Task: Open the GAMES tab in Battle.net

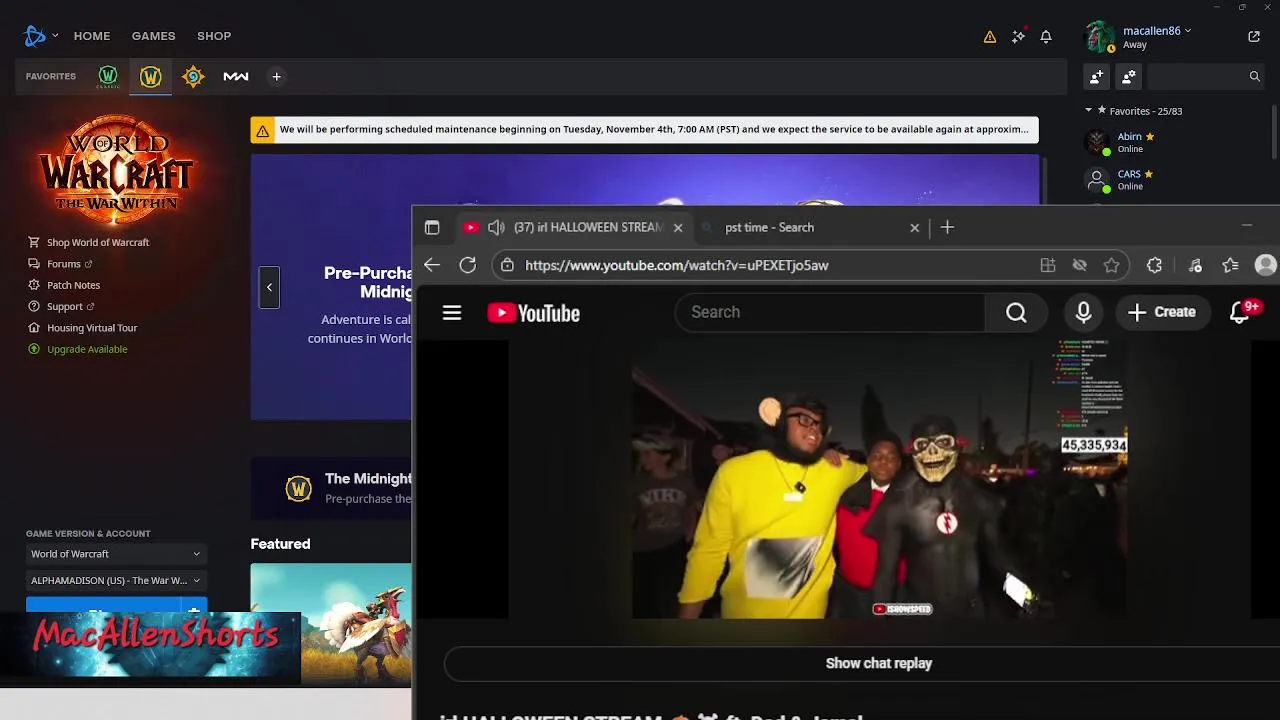Action: click(x=154, y=36)
